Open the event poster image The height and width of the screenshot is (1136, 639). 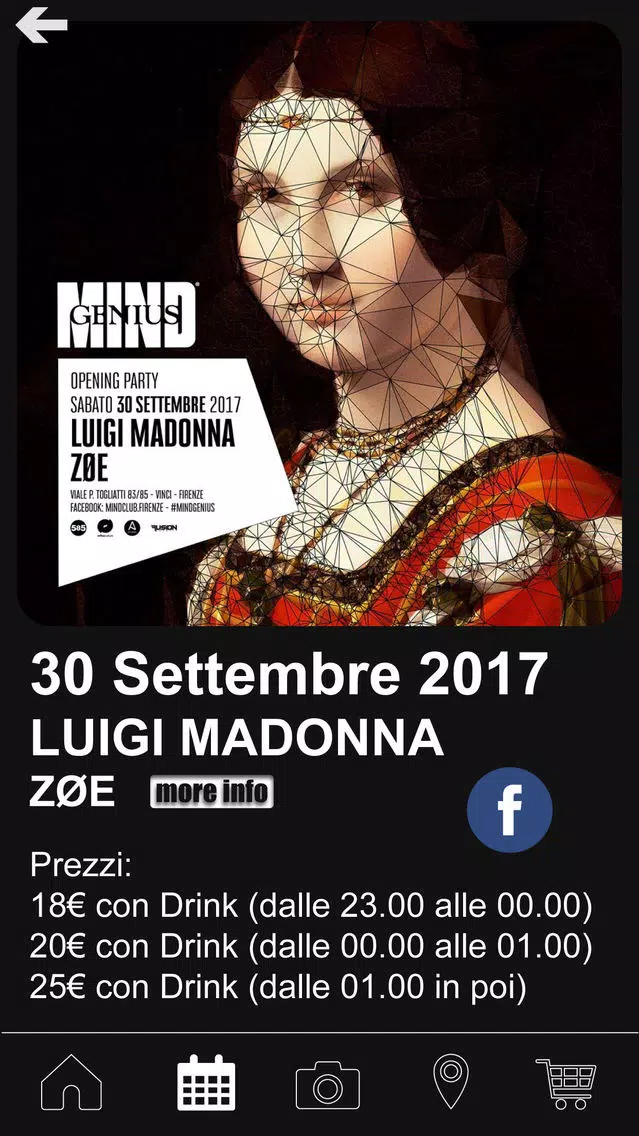[x=320, y=323]
